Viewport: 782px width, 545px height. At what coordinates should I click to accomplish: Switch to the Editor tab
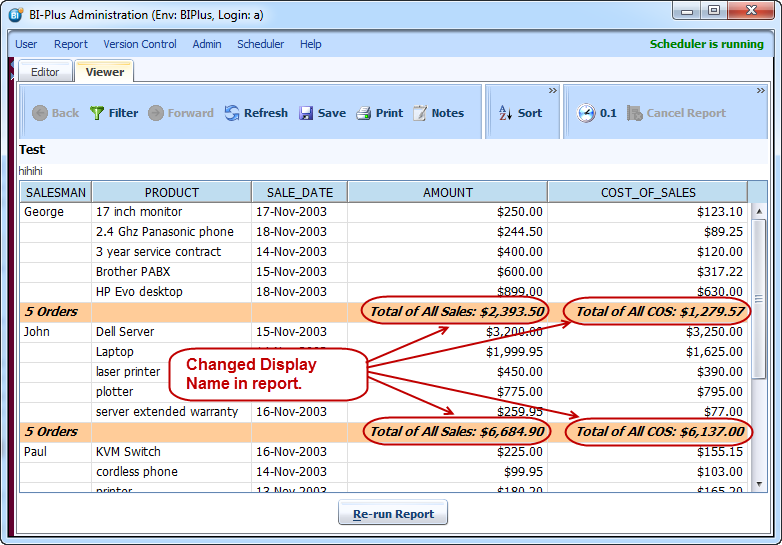pyautogui.click(x=45, y=72)
